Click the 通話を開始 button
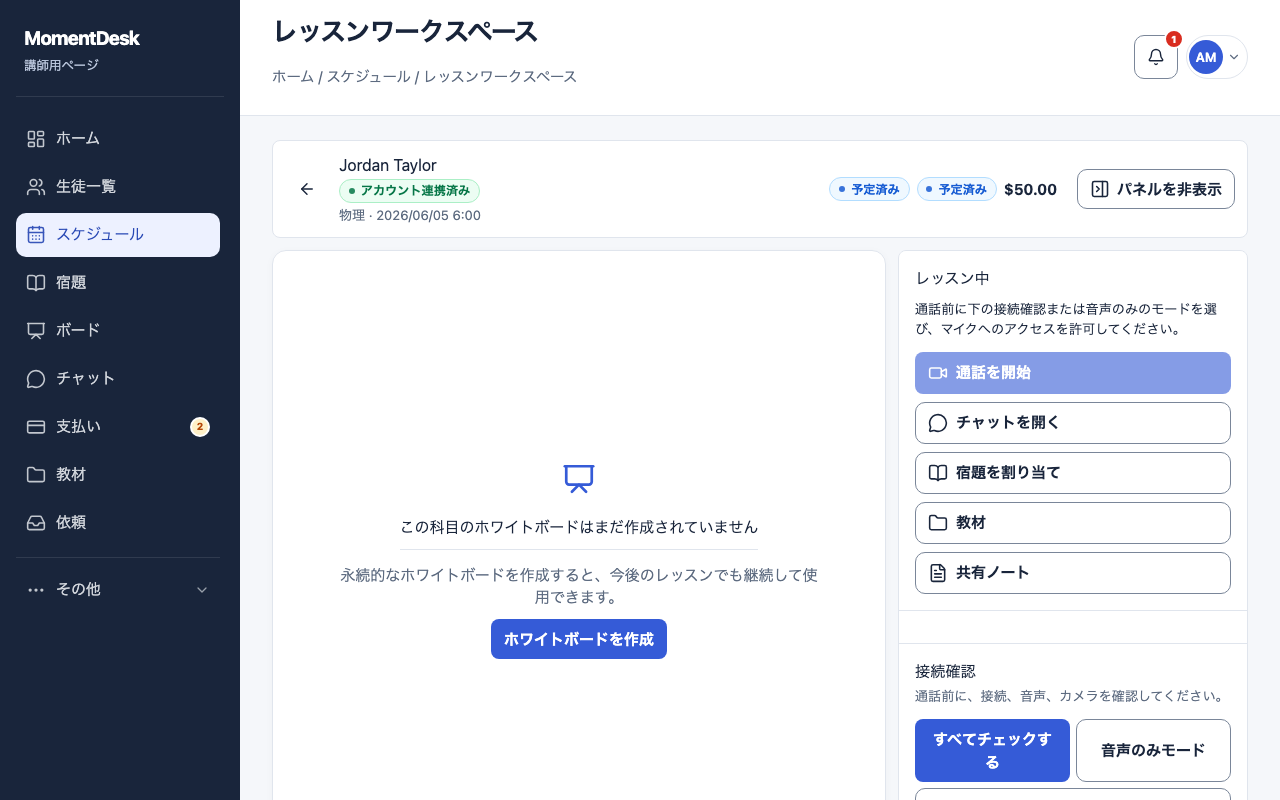Image resolution: width=1280 pixels, height=800 pixels. coord(1073,373)
